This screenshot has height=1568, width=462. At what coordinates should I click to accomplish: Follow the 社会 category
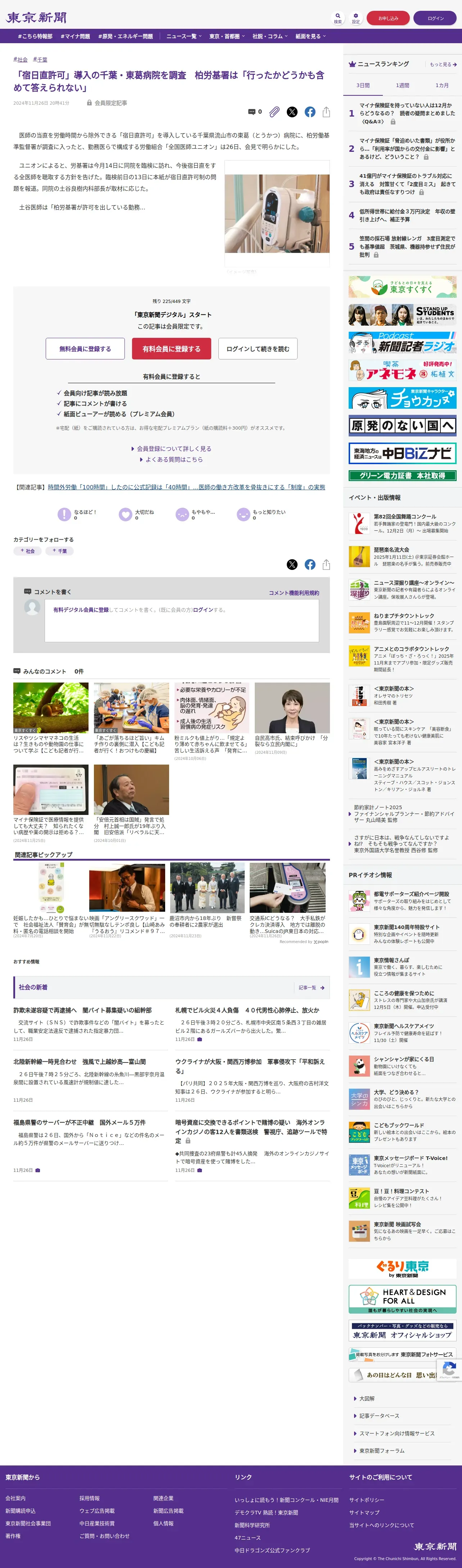pyautogui.click(x=27, y=551)
